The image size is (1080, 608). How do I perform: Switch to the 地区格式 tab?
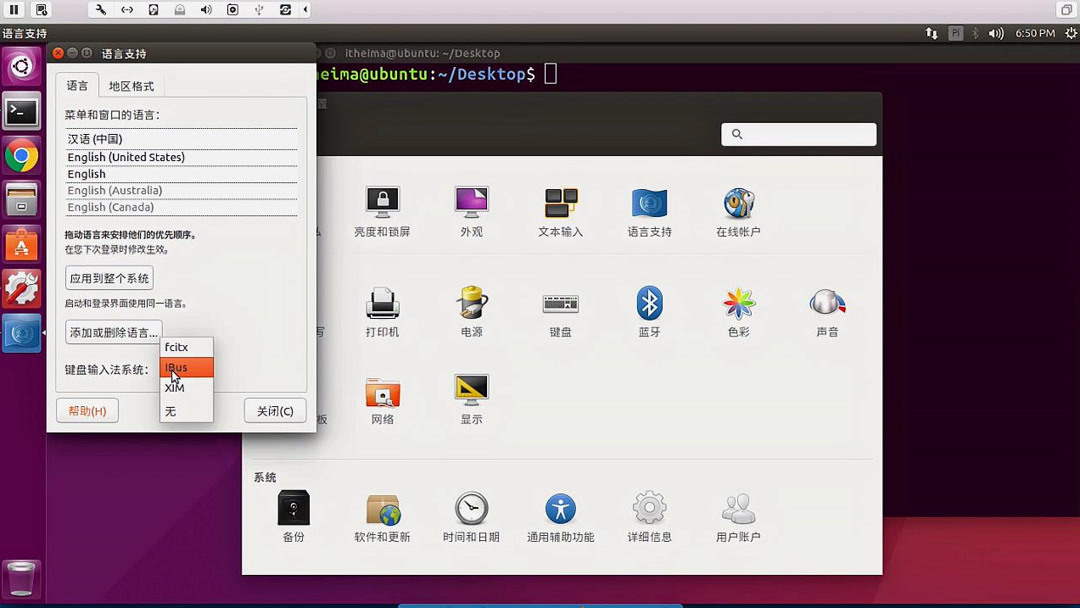133,85
